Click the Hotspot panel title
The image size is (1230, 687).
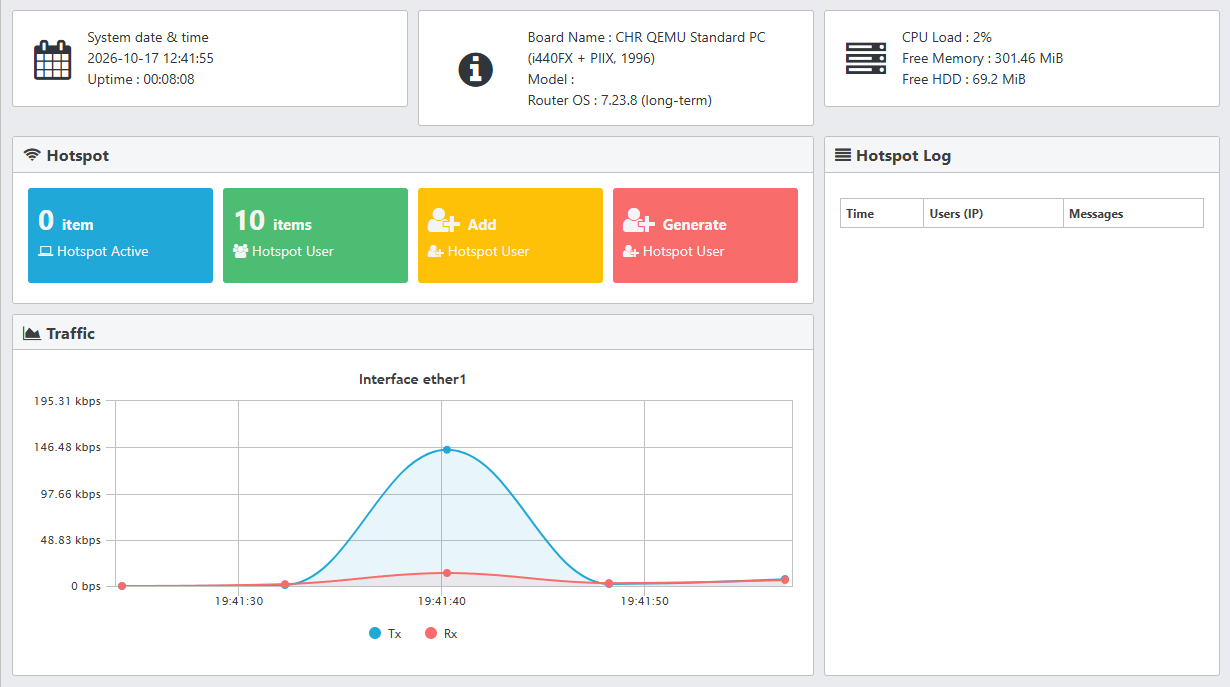click(x=78, y=156)
